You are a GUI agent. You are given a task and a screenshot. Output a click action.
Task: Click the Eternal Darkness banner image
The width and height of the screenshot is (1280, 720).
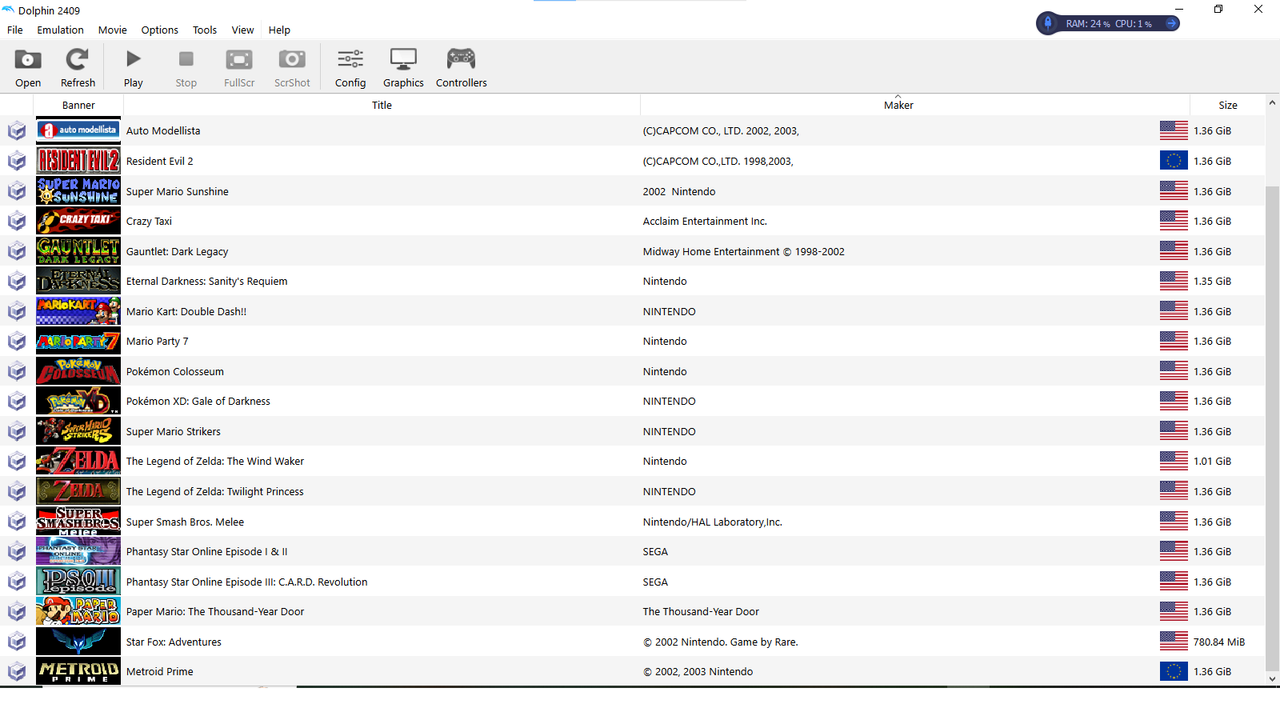click(78, 281)
